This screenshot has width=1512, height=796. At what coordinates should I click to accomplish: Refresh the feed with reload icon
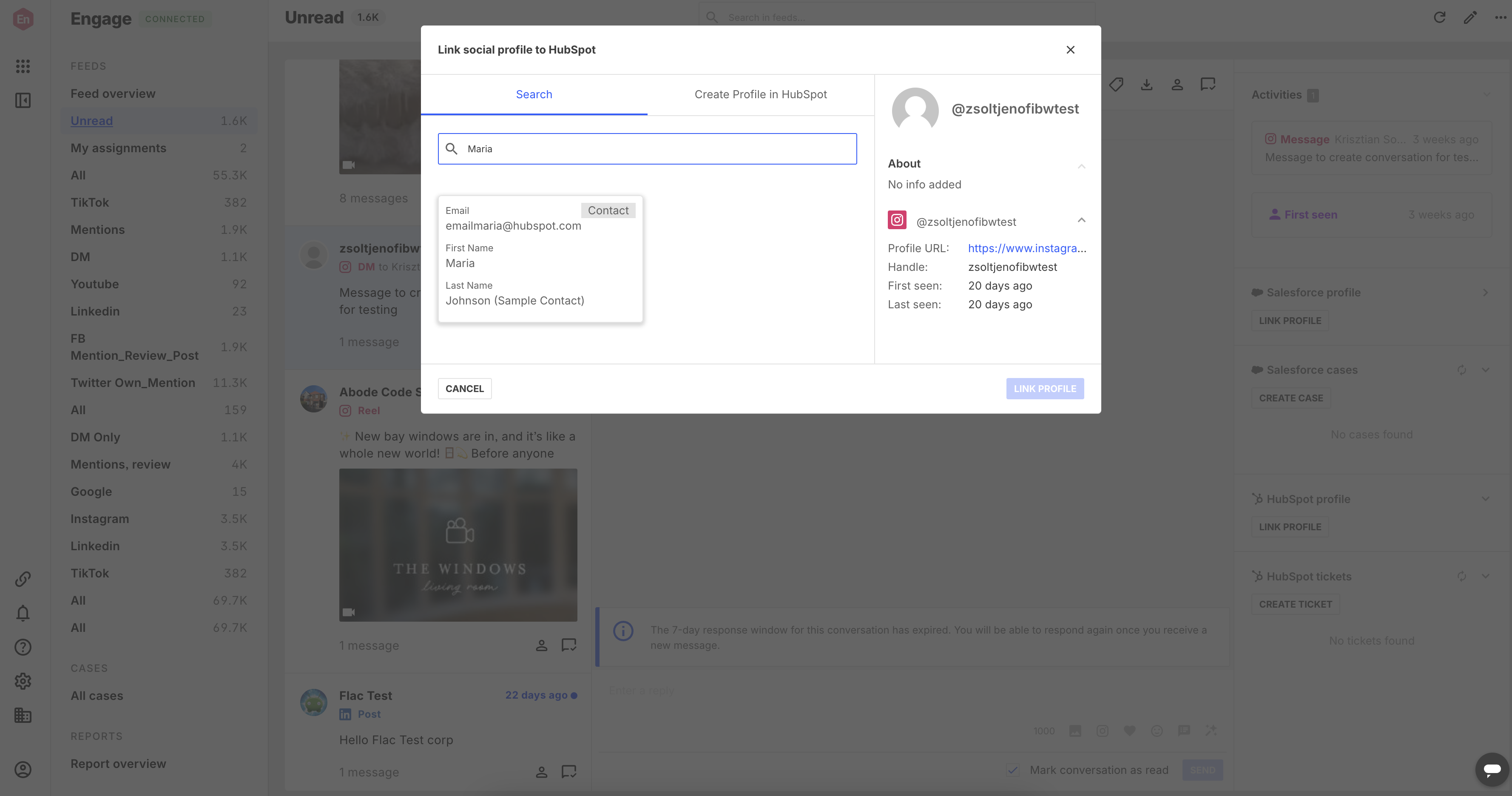pyautogui.click(x=1439, y=17)
